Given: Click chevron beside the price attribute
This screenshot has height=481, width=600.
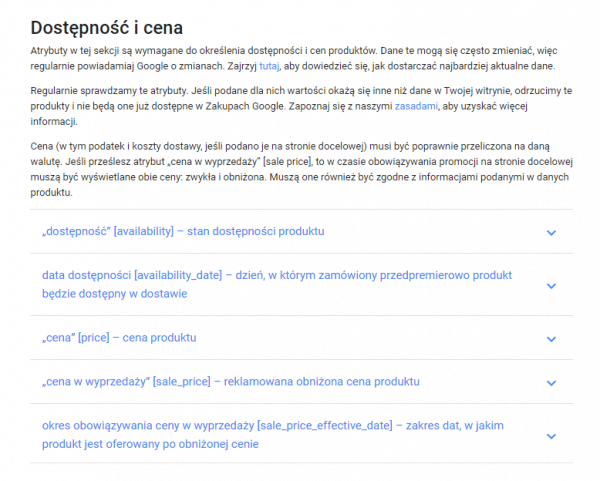Looking at the screenshot, I should pyautogui.click(x=551, y=339).
